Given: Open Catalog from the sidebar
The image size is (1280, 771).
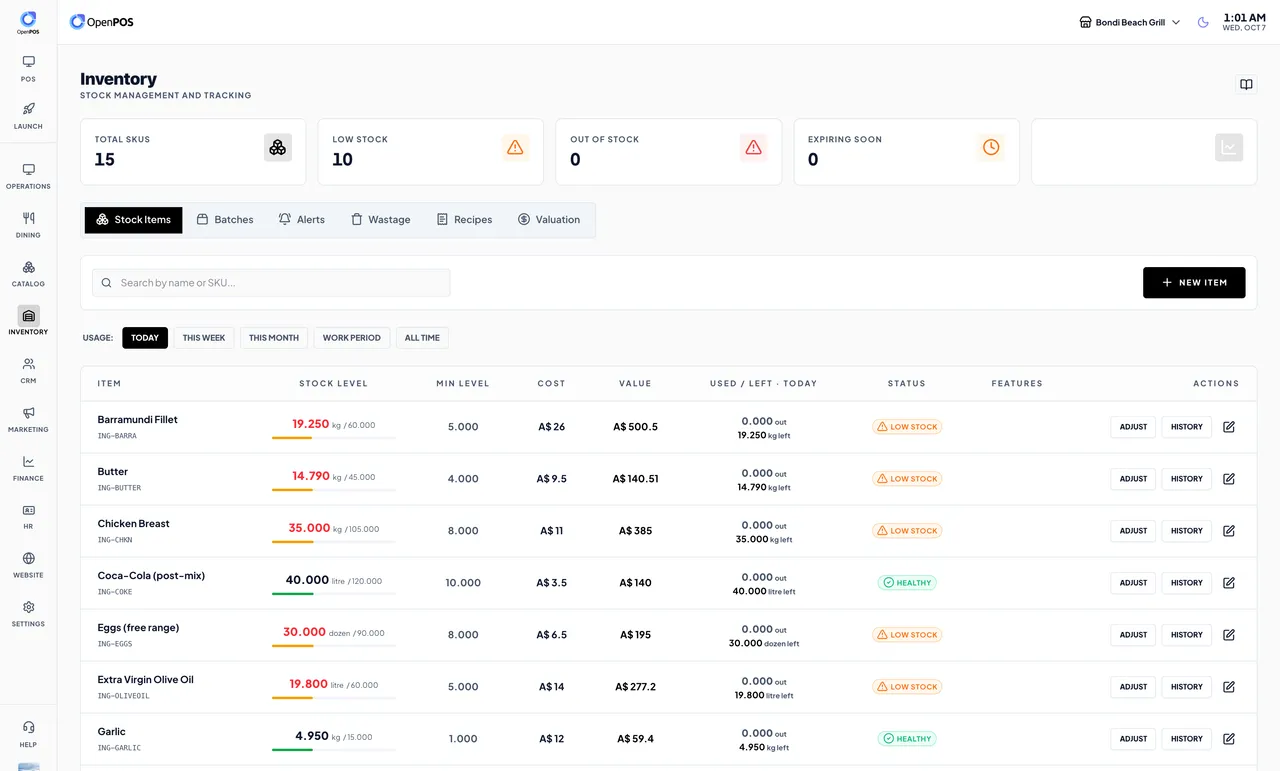Looking at the screenshot, I should coord(28,273).
